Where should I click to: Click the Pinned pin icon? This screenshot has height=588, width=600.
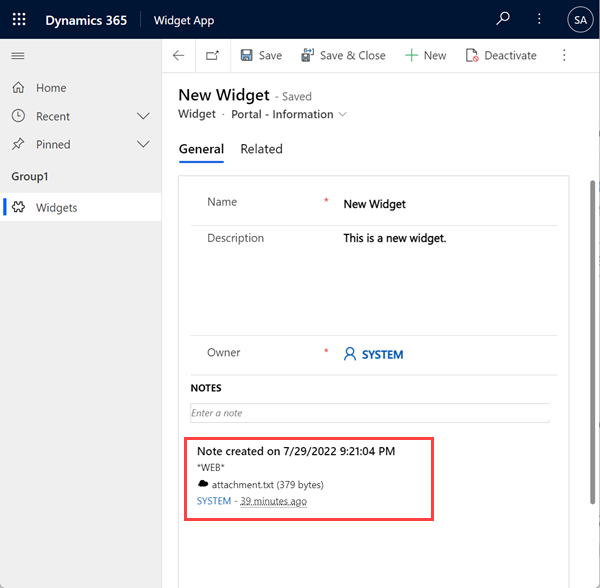pos(18,144)
